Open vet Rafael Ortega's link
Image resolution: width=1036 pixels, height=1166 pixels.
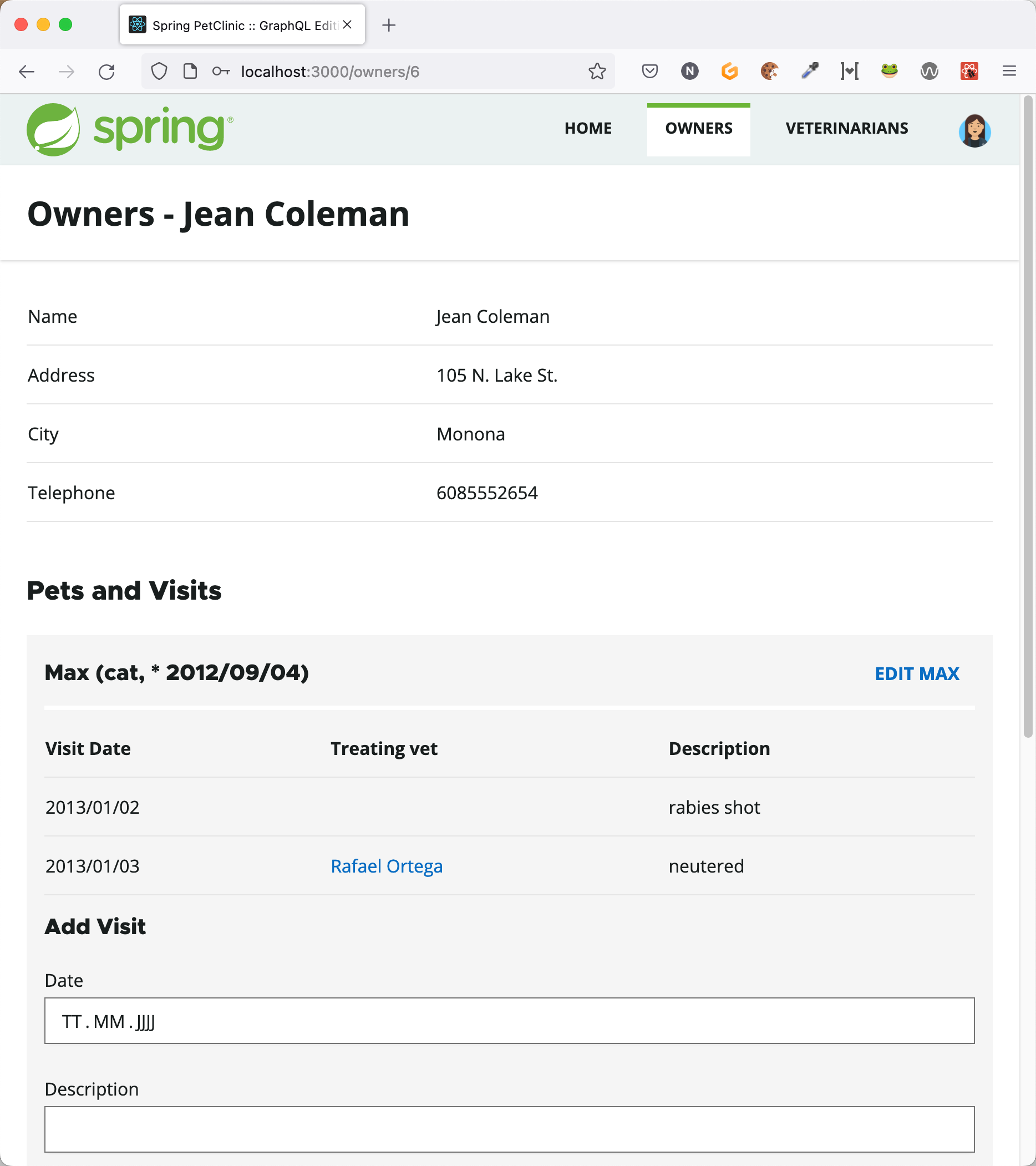click(386, 866)
